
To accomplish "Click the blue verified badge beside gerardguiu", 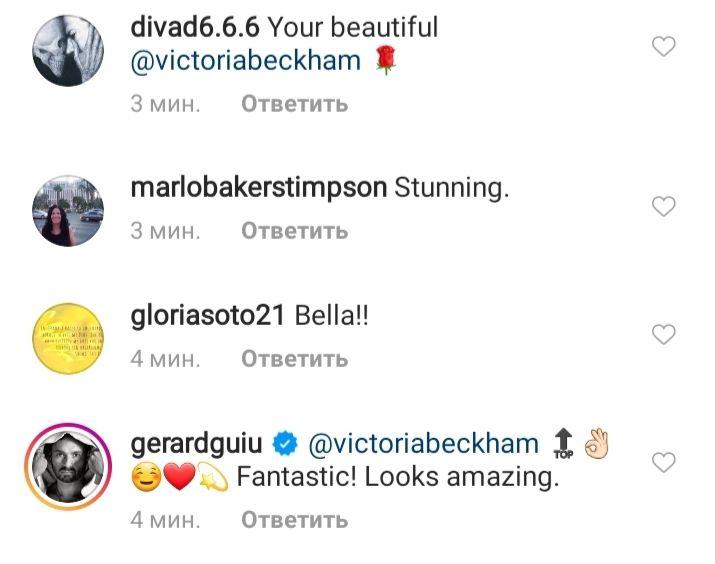I will pos(285,444).
